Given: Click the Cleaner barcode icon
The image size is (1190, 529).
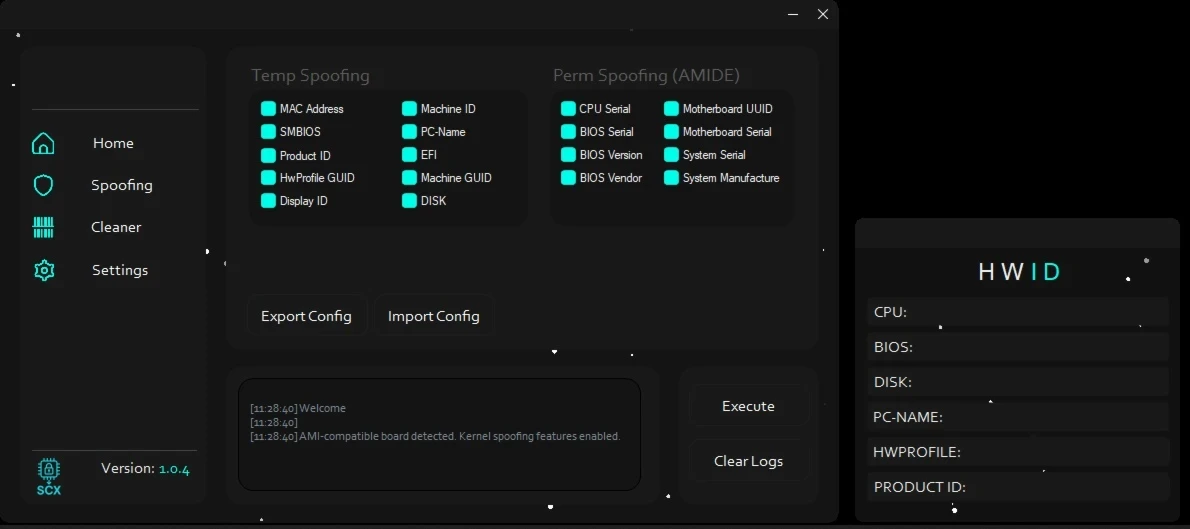Looking at the screenshot, I should click(43, 227).
